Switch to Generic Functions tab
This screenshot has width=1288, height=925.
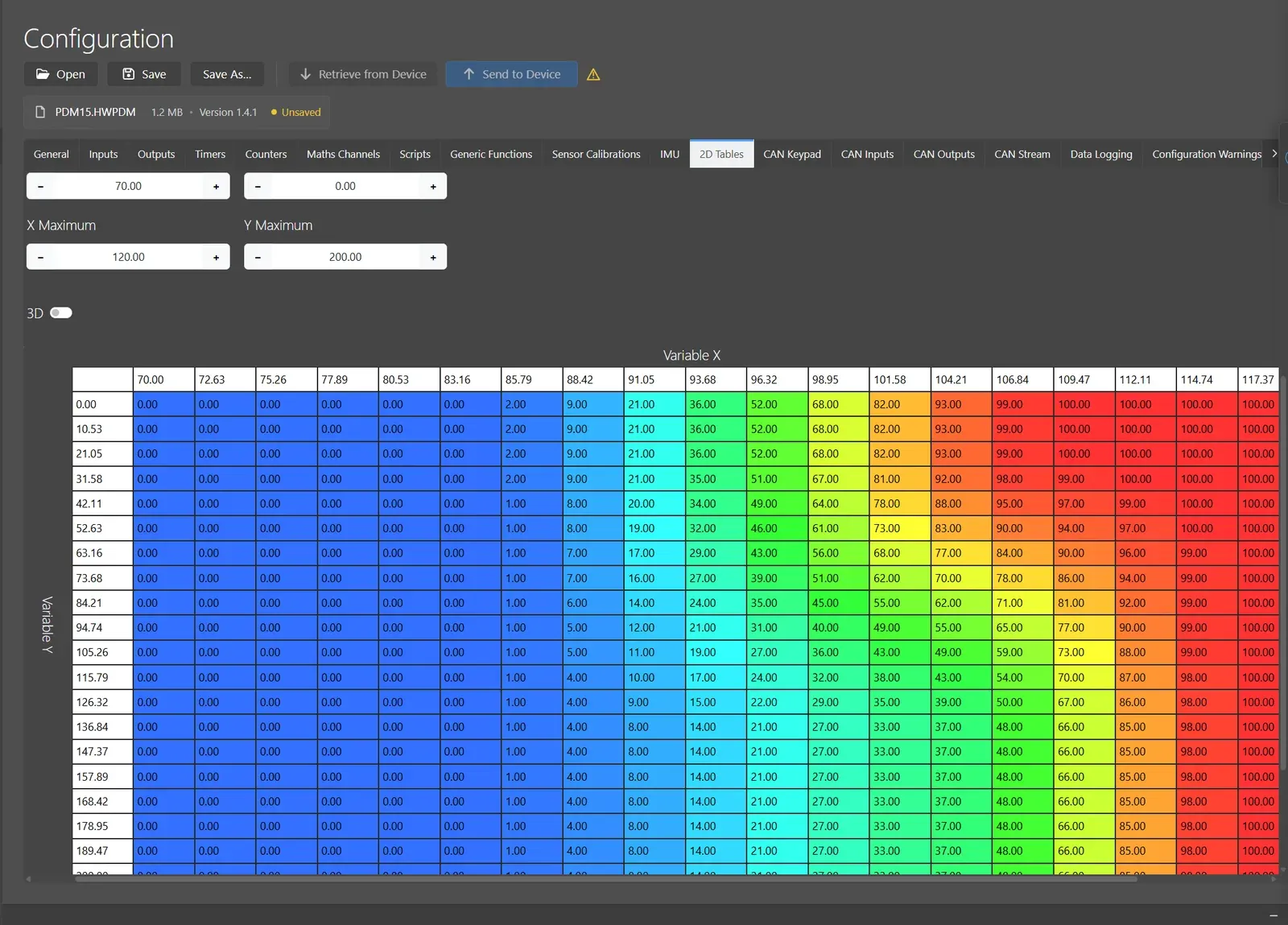click(491, 155)
